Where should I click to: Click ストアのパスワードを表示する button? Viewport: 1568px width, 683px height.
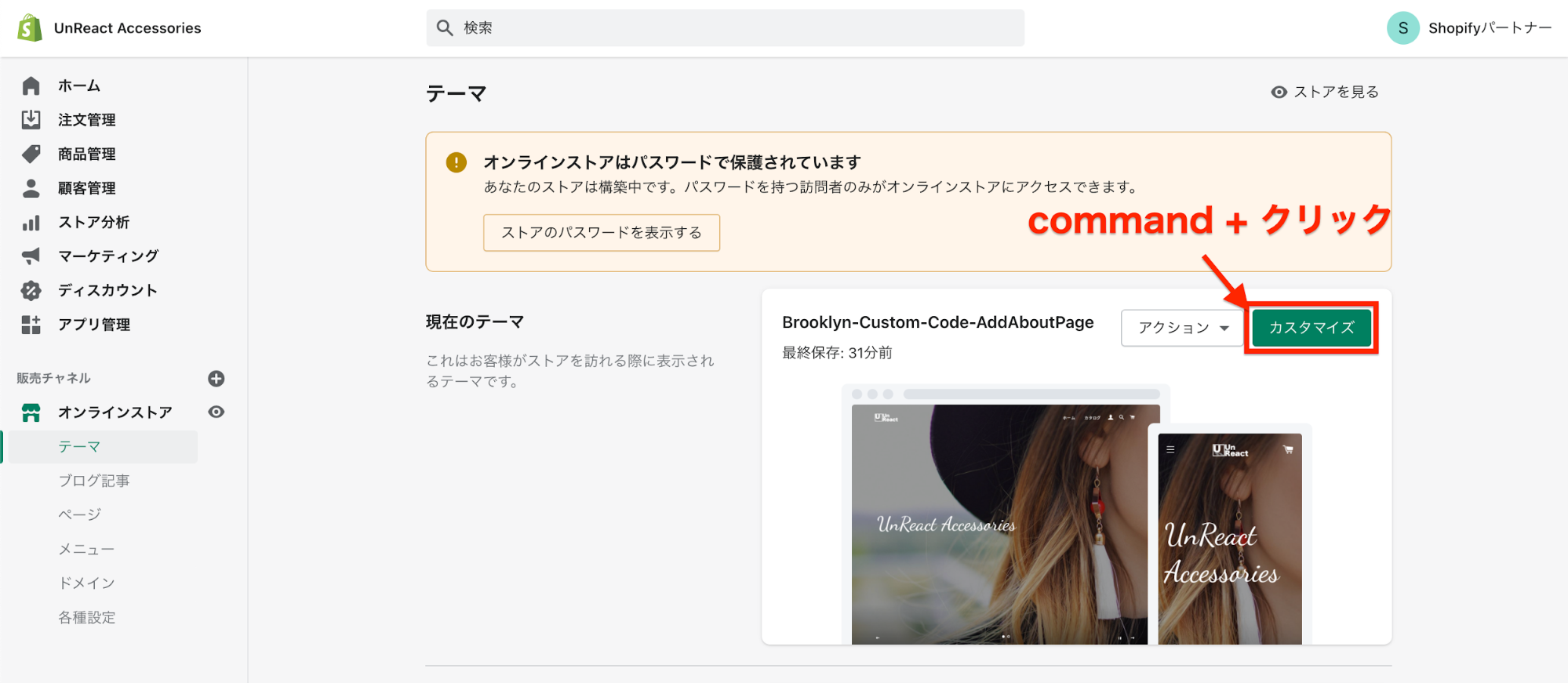[x=602, y=233]
